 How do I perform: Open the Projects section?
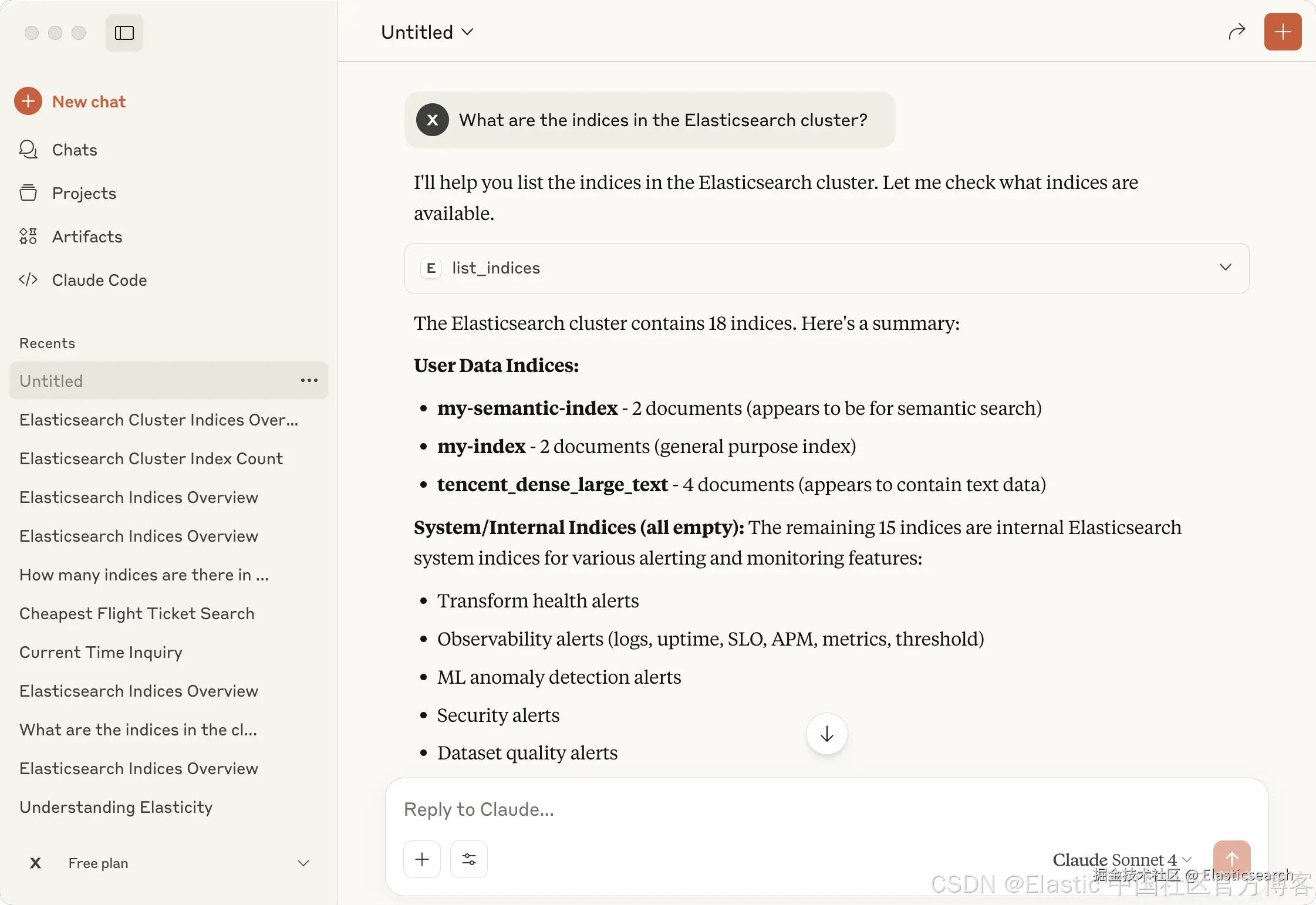84,193
